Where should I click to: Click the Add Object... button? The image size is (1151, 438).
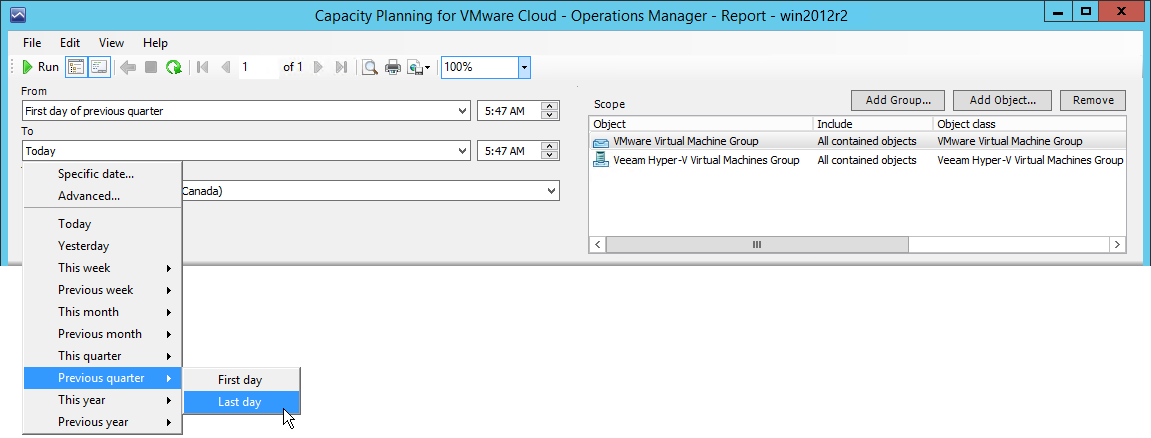pos(1002,101)
